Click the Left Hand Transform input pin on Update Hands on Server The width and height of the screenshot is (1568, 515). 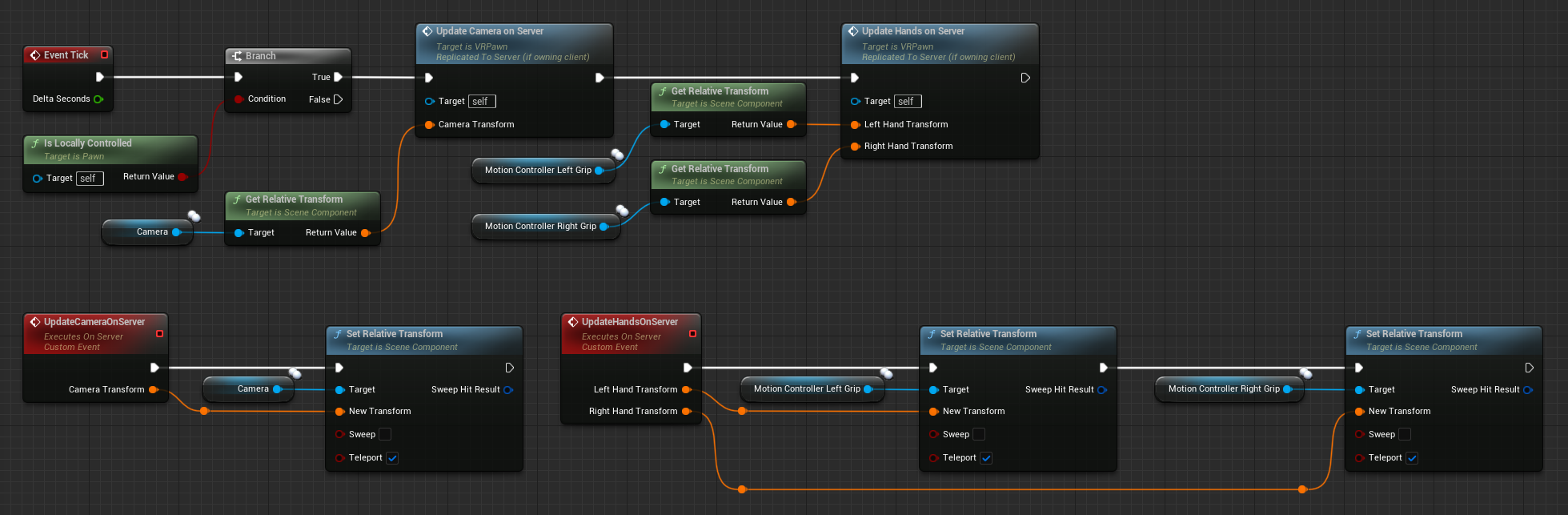[x=855, y=125]
